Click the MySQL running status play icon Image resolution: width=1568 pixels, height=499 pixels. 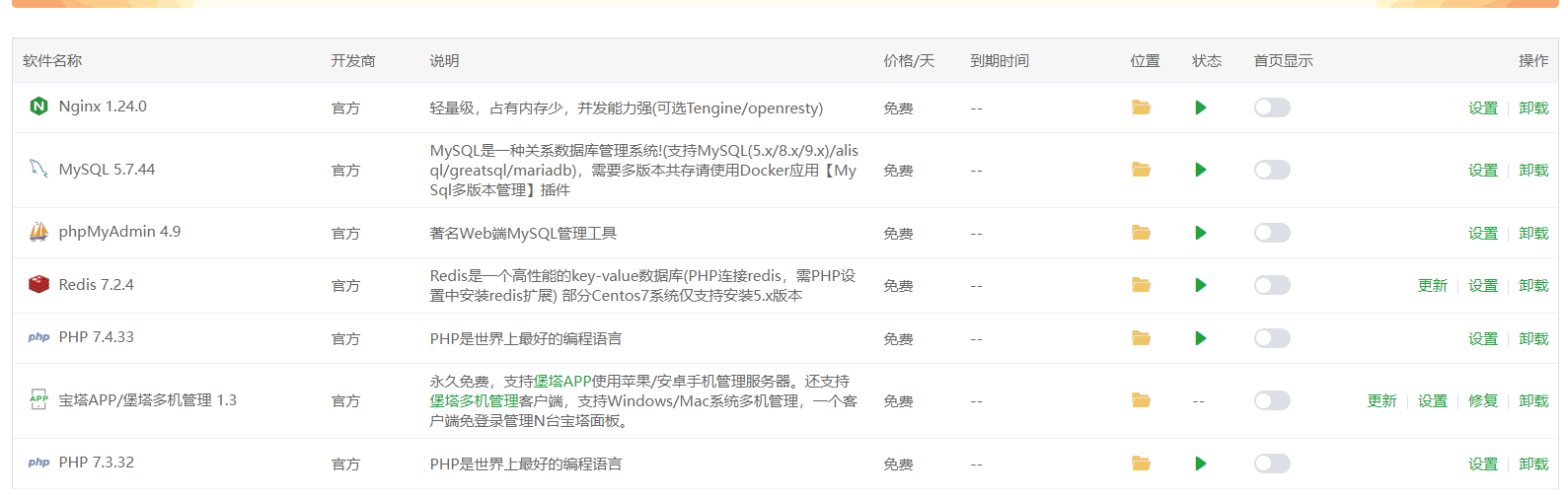click(x=1200, y=170)
